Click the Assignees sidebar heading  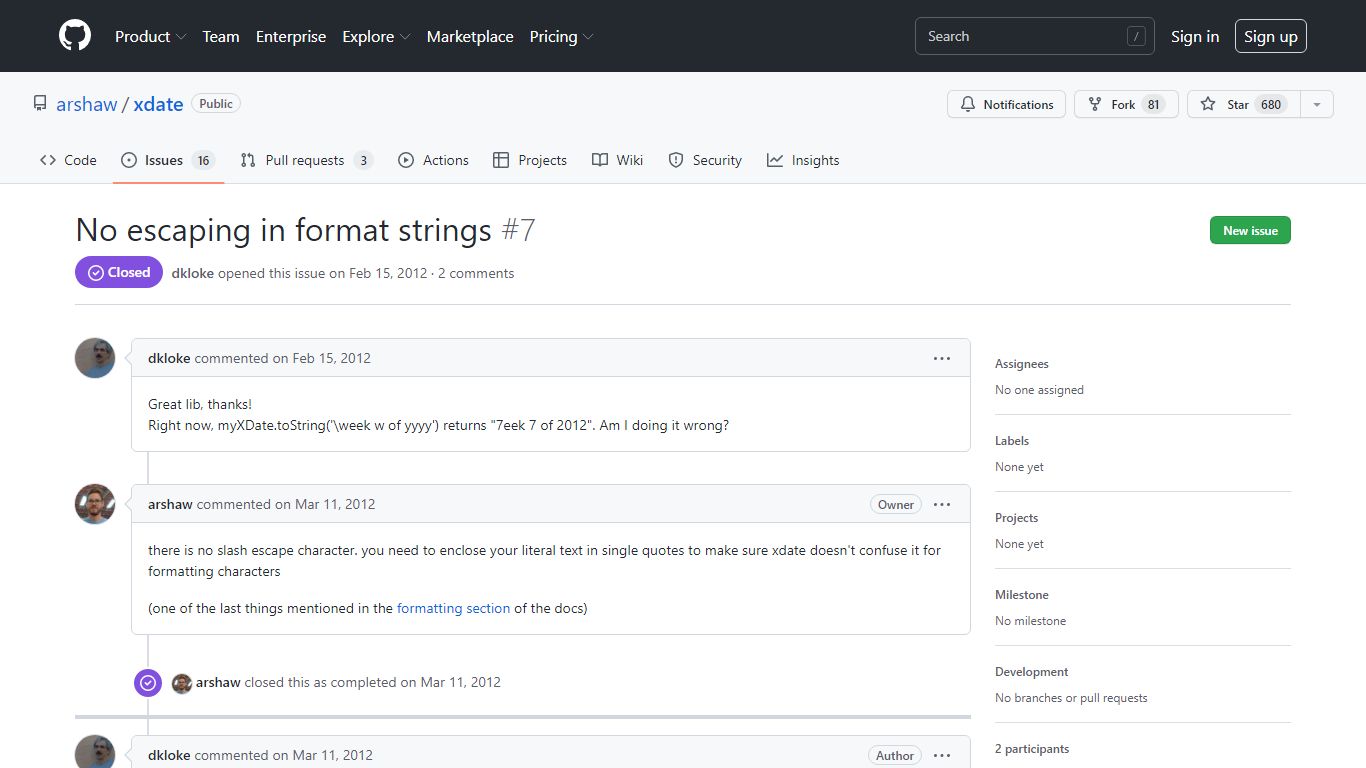(1022, 364)
